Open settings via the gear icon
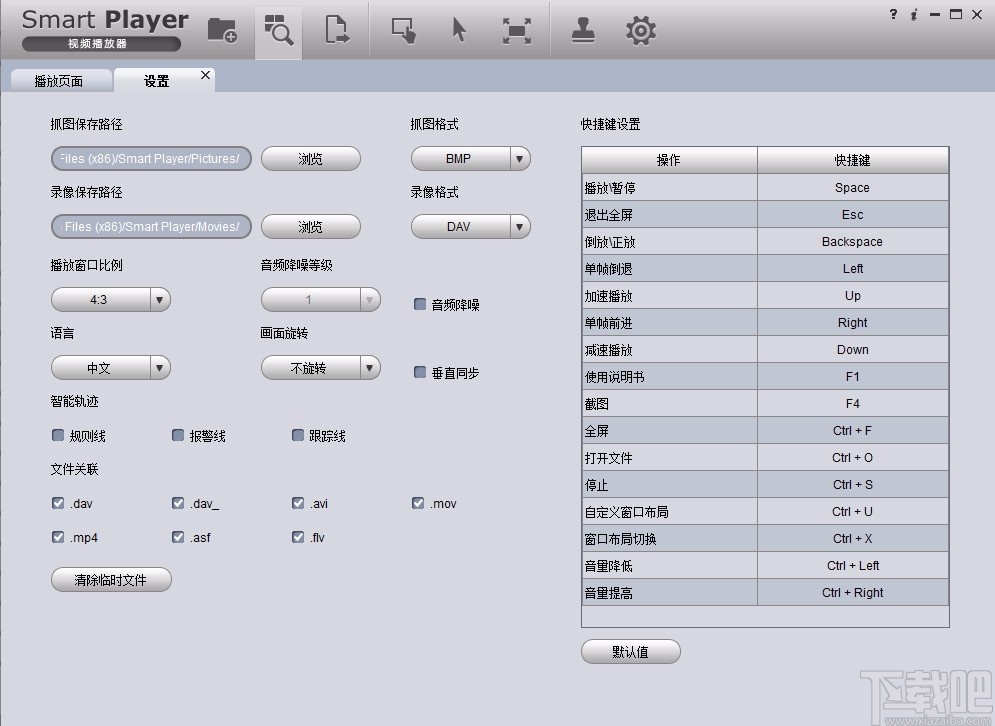 pyautogui.click(x=640, y=30)
